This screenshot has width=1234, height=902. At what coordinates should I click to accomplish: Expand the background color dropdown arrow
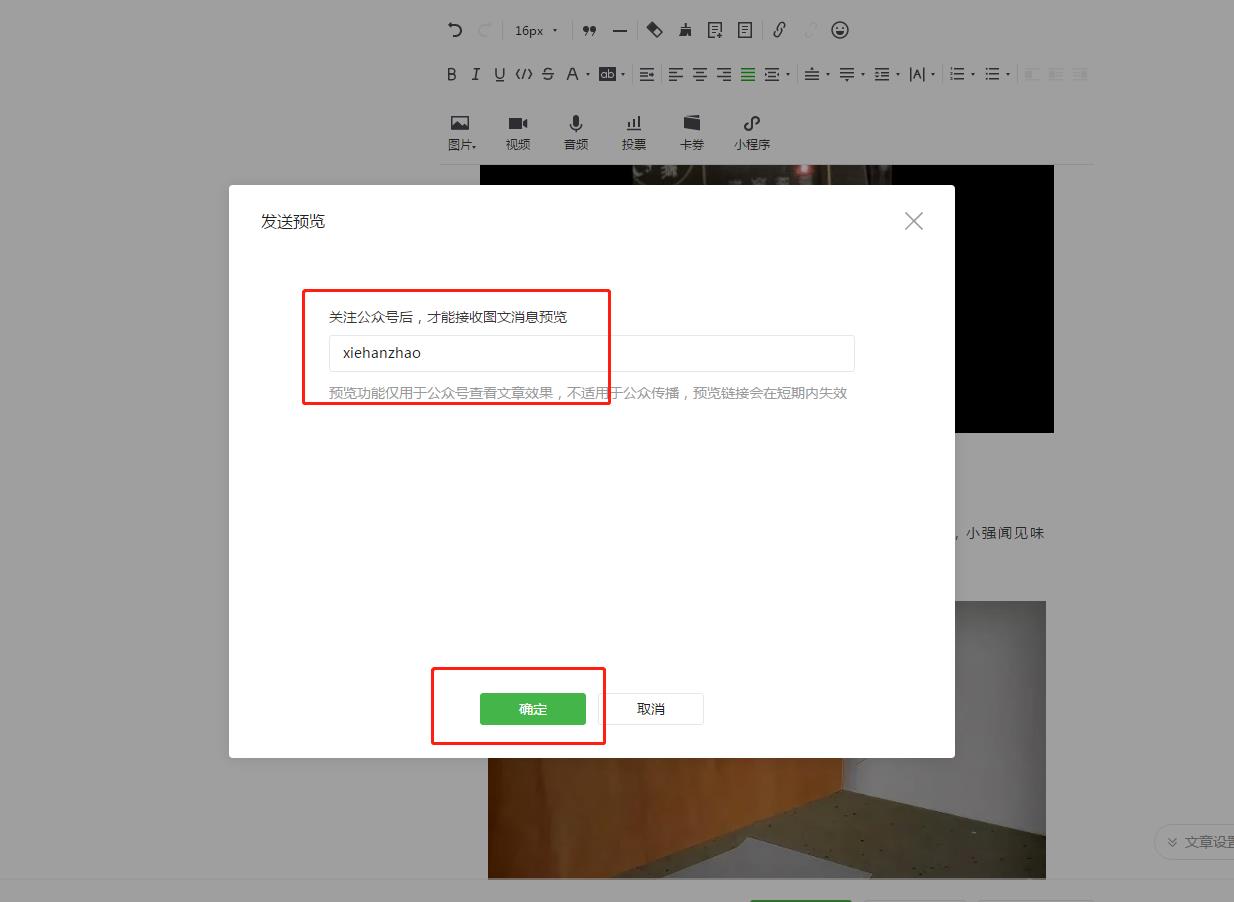point(623,75)
